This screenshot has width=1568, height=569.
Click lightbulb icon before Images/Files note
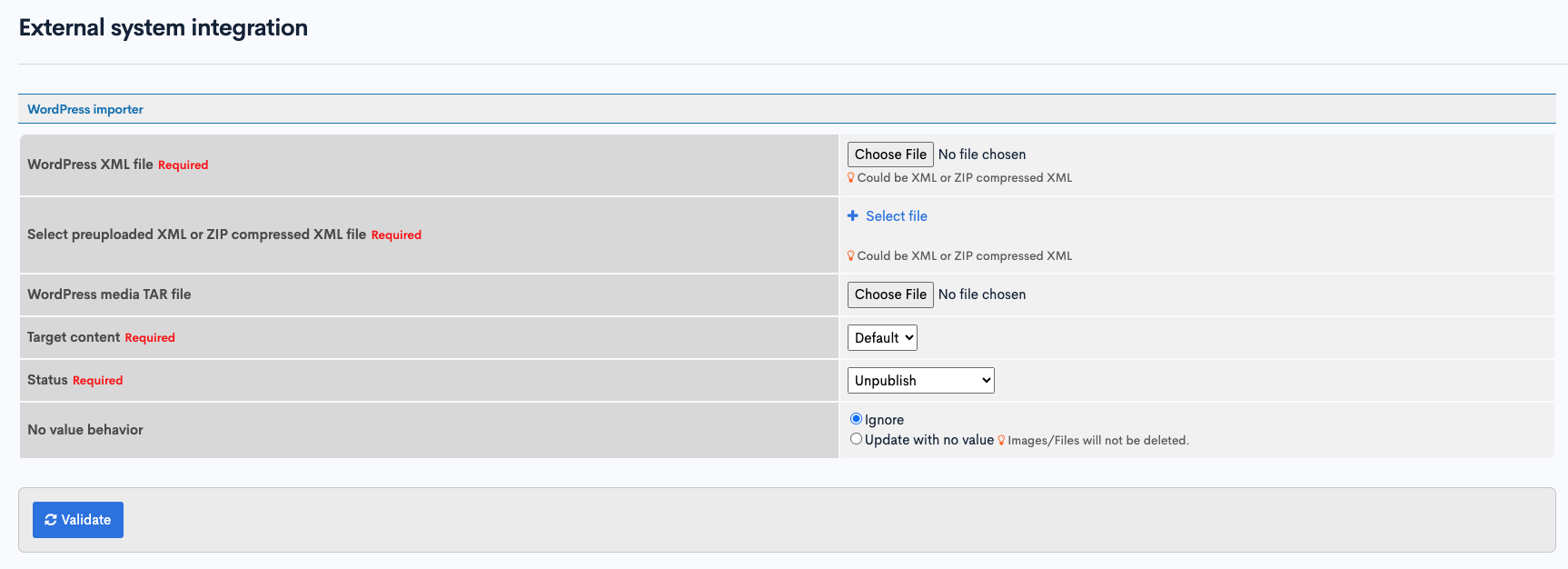click(1001, 441)
